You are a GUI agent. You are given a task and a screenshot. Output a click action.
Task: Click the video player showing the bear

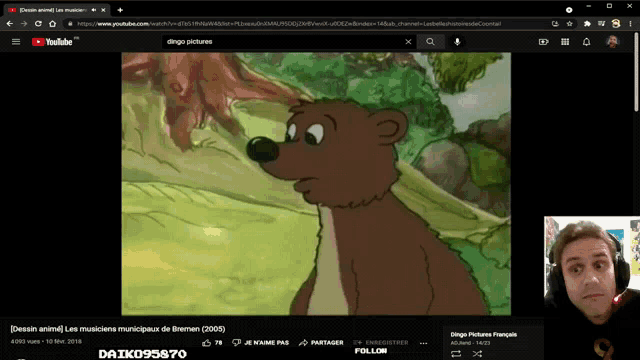316,184
